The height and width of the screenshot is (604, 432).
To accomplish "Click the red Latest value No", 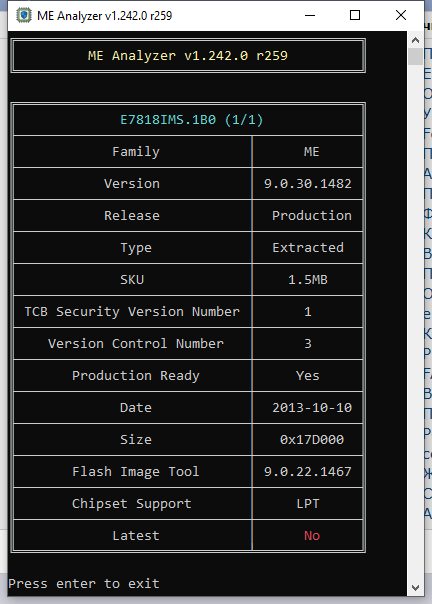I will pos(312,535).
